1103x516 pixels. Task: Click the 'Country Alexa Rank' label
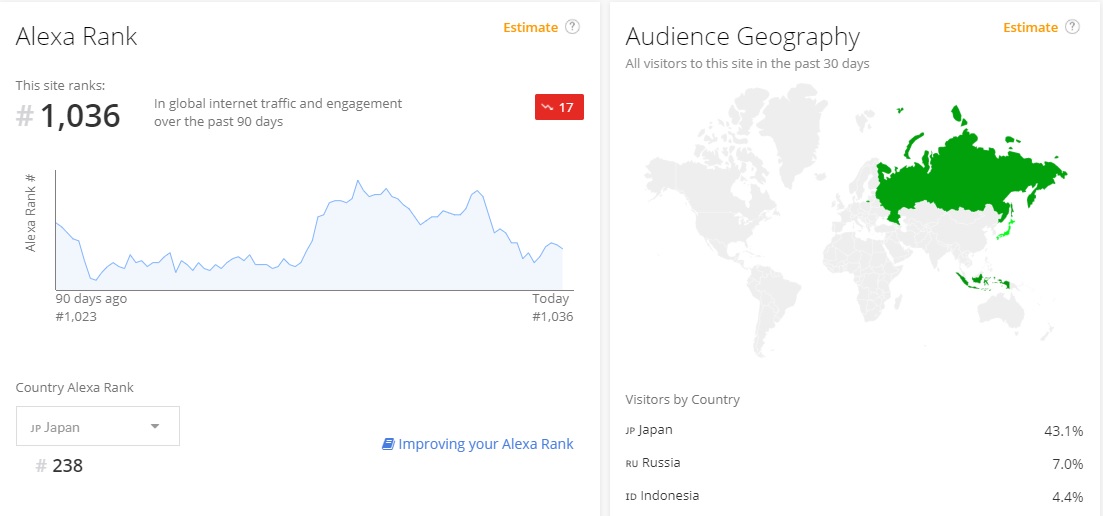[x=75, y=387]
